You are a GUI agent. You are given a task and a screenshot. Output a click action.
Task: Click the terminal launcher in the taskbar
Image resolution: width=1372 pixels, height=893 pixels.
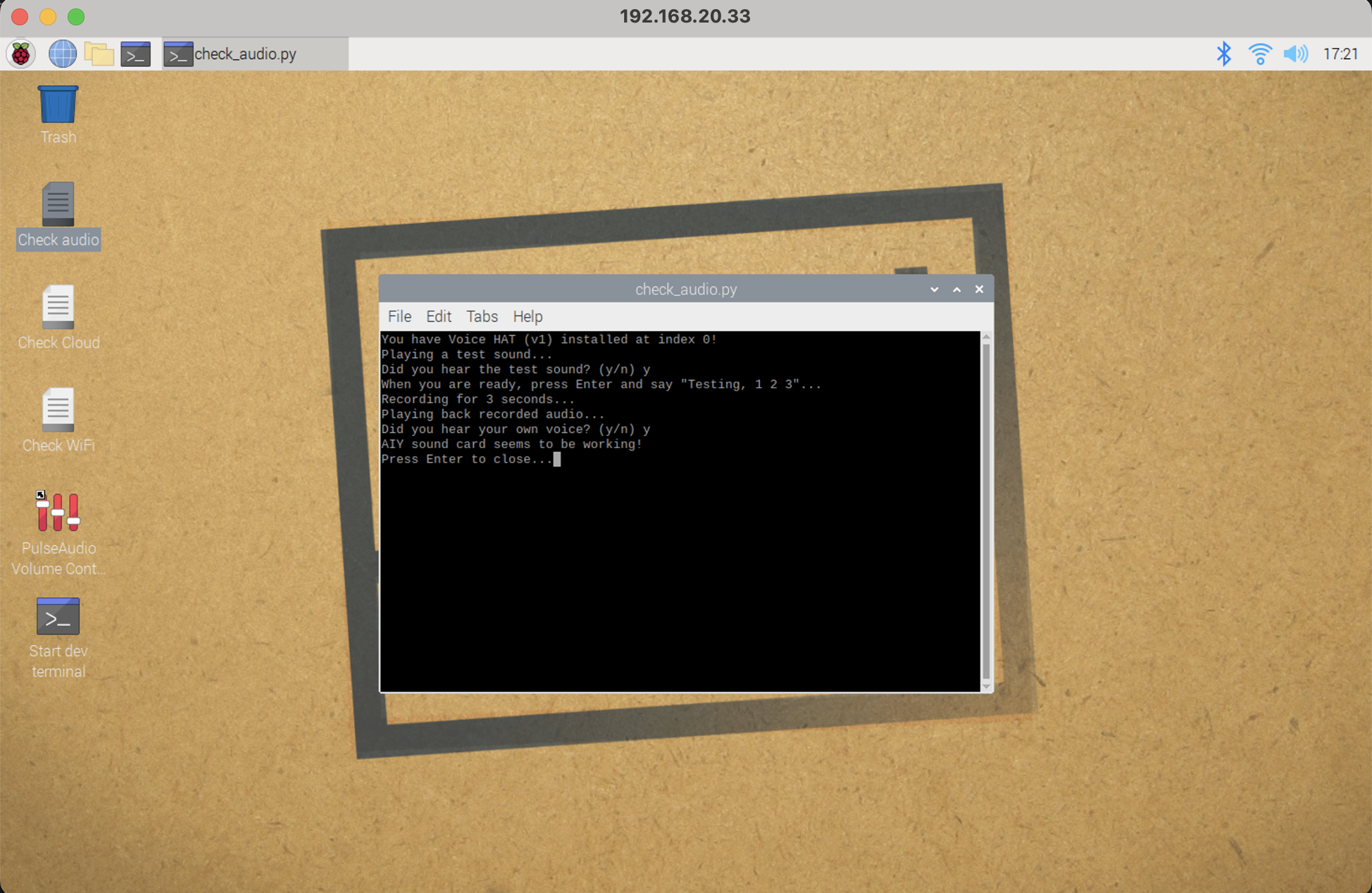(135, 54)
